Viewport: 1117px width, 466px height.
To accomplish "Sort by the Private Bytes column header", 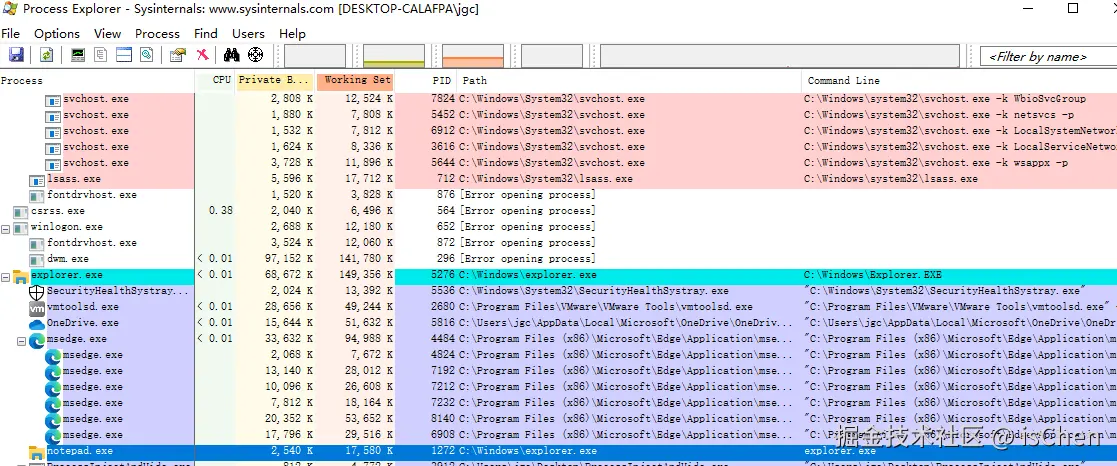I will pos(276,81).
